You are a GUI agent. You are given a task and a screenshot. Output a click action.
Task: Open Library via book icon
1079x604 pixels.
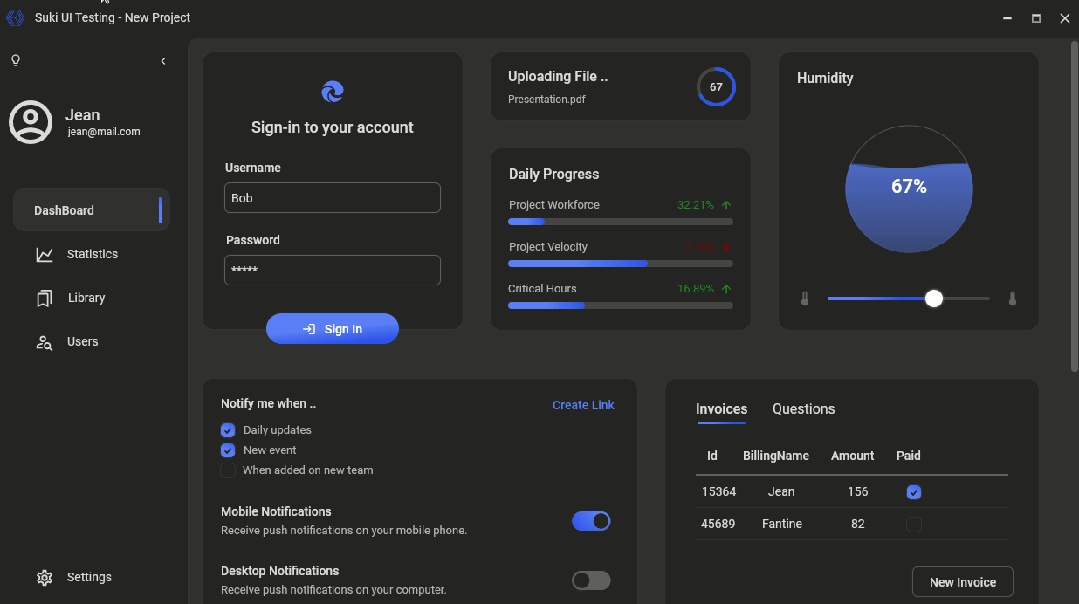[45, 299]
